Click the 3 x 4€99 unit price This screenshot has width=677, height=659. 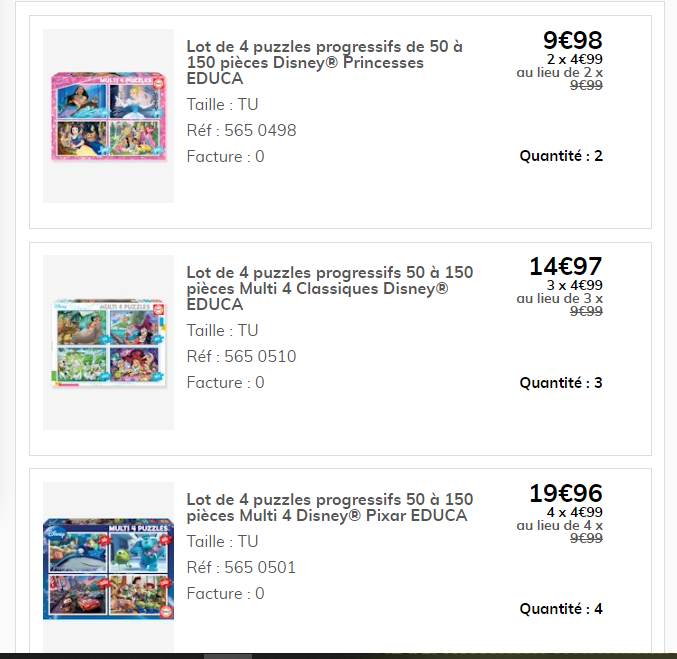pos(574,286)
